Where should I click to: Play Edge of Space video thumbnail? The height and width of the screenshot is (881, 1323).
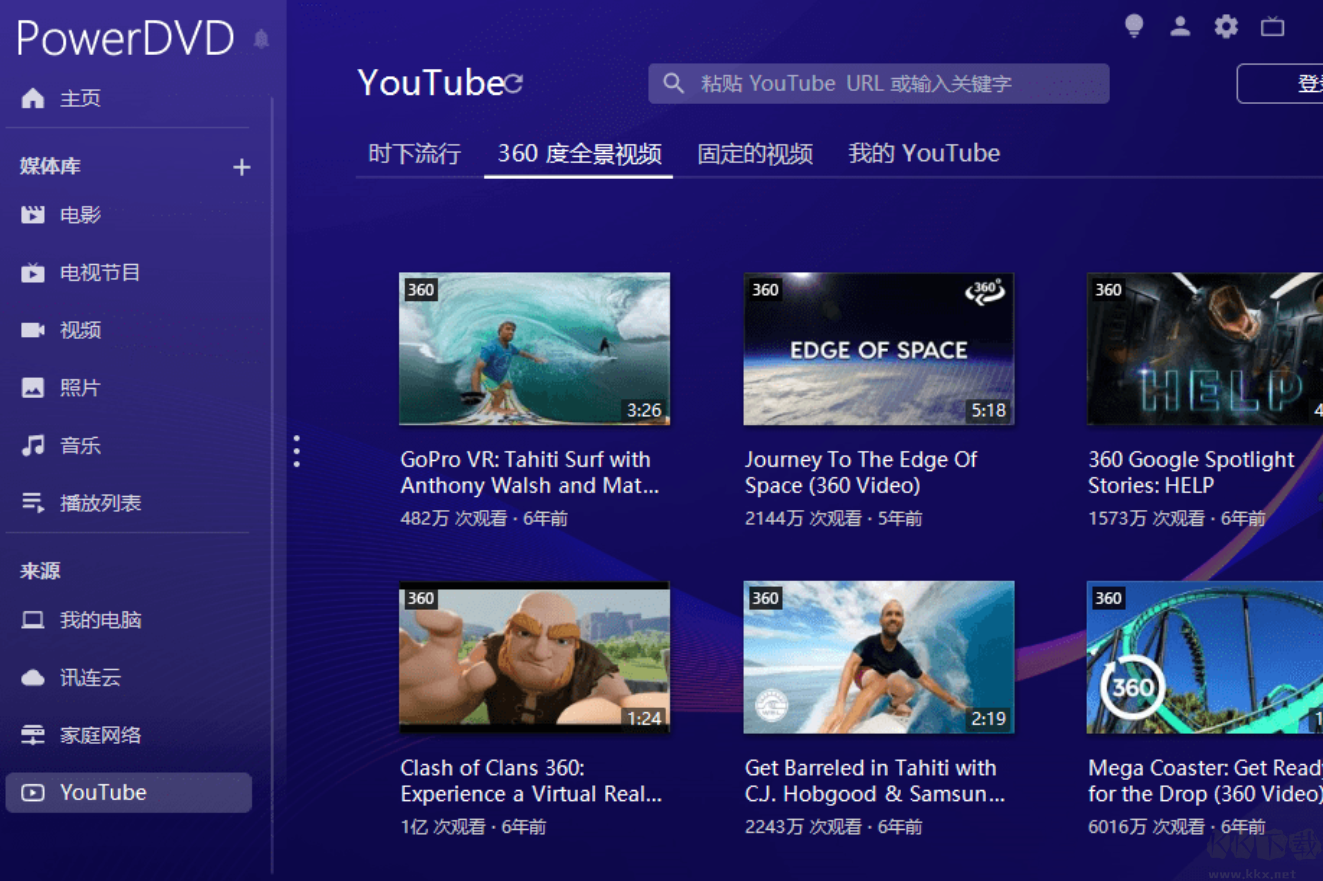click(x=879, y=349)
